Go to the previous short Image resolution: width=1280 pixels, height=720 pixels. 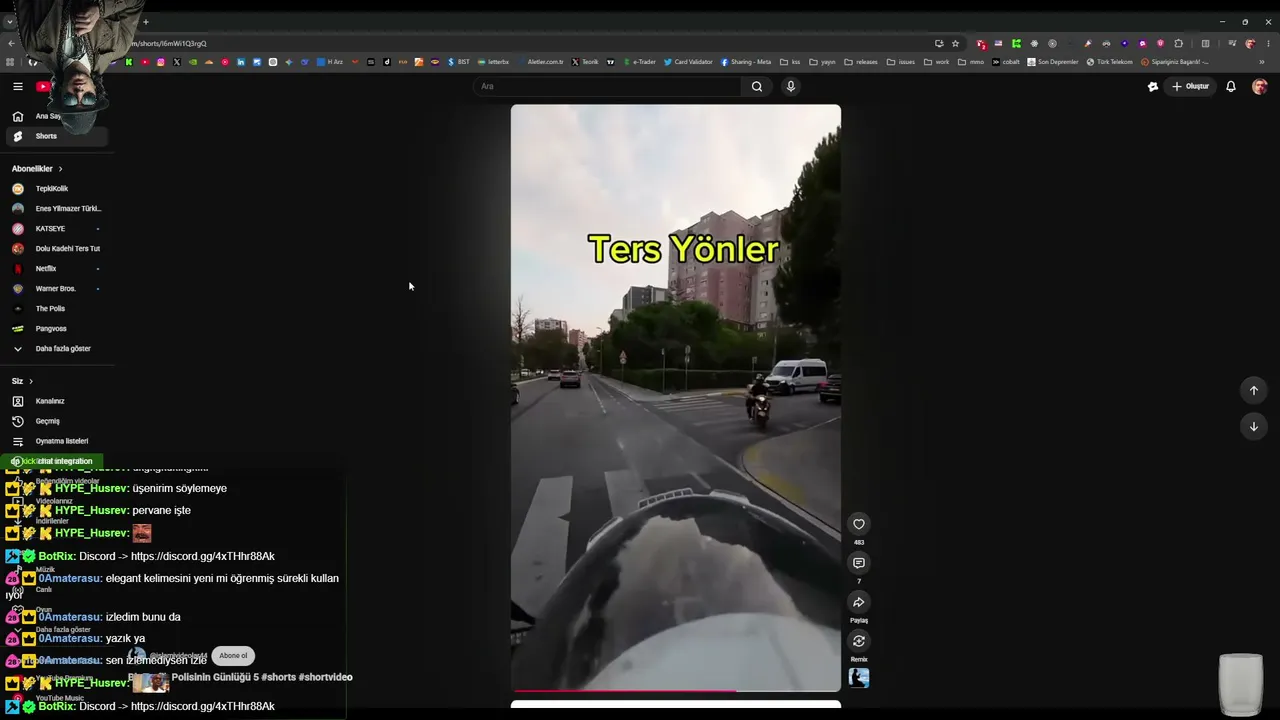point(1253,391)
